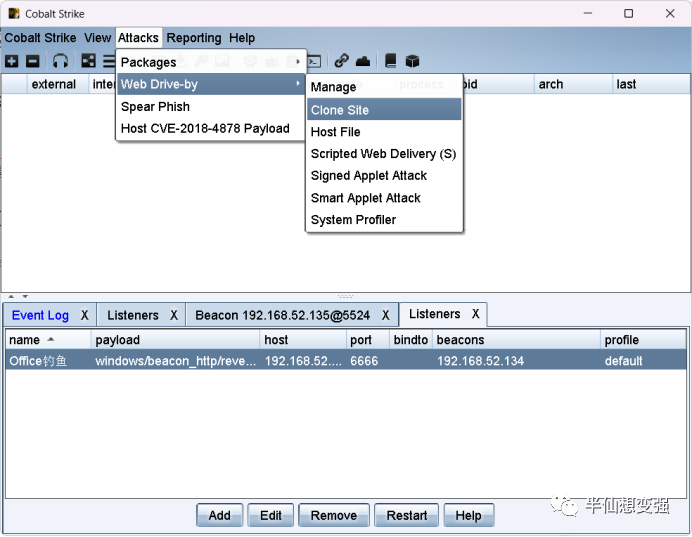The image size is (692, 537).
Task: Close the Event Log tab
Action: [x=85, y=315]
